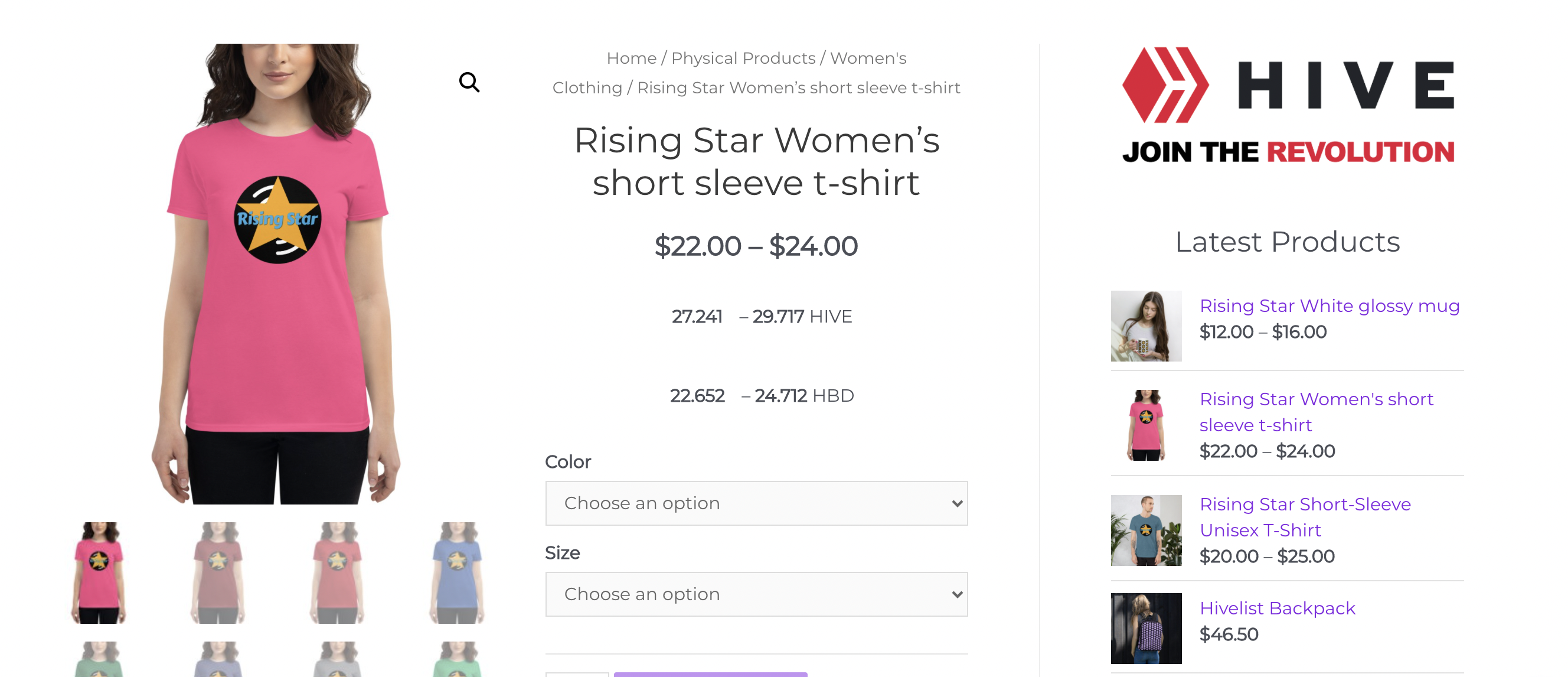Image resolution: width=1568 pixels, height=677 pixels.
Task: Click the '$20.00 – $25.00' unisex shirt price
Action: click(1266, 556)
